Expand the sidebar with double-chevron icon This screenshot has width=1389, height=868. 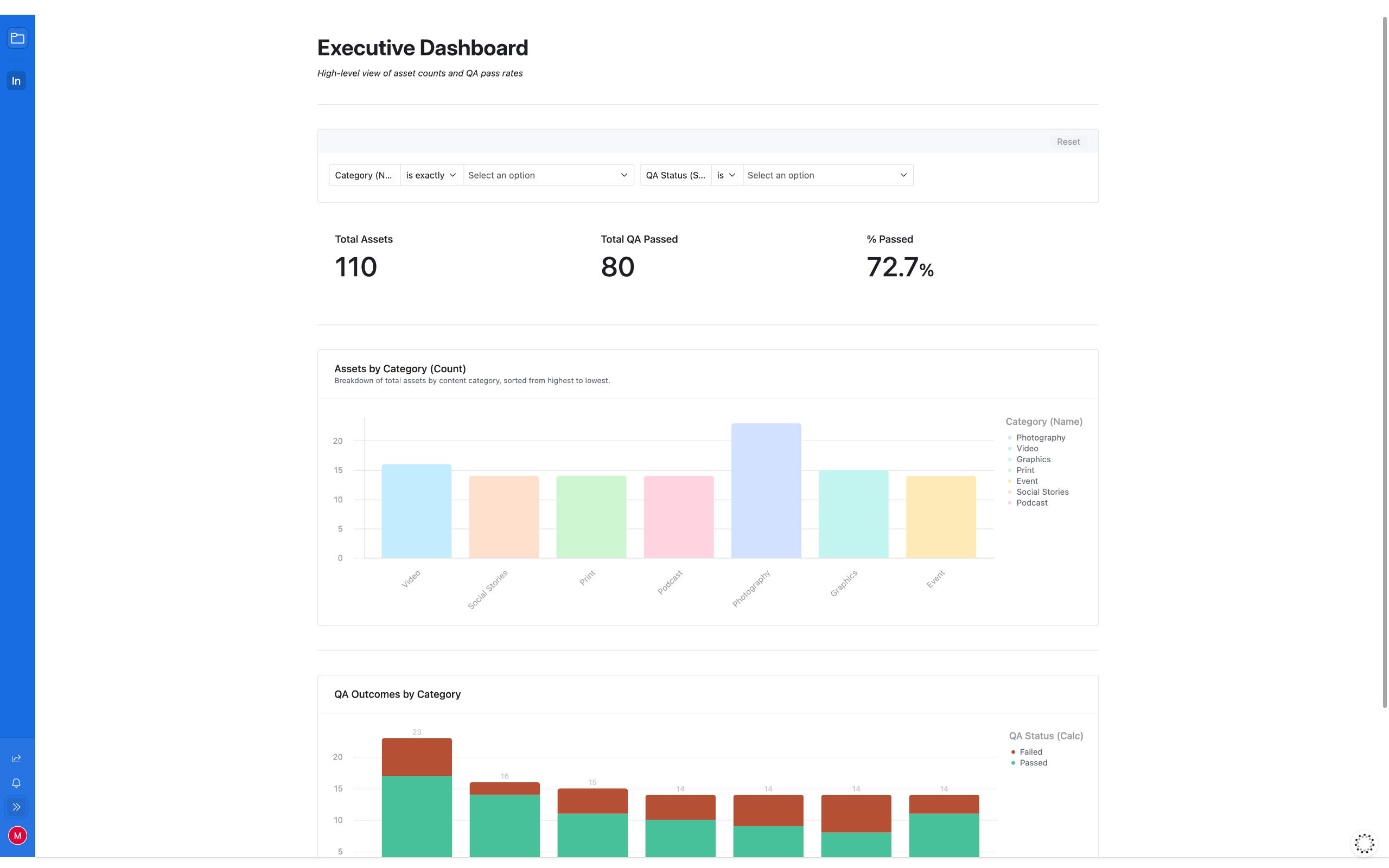point(17,807)
